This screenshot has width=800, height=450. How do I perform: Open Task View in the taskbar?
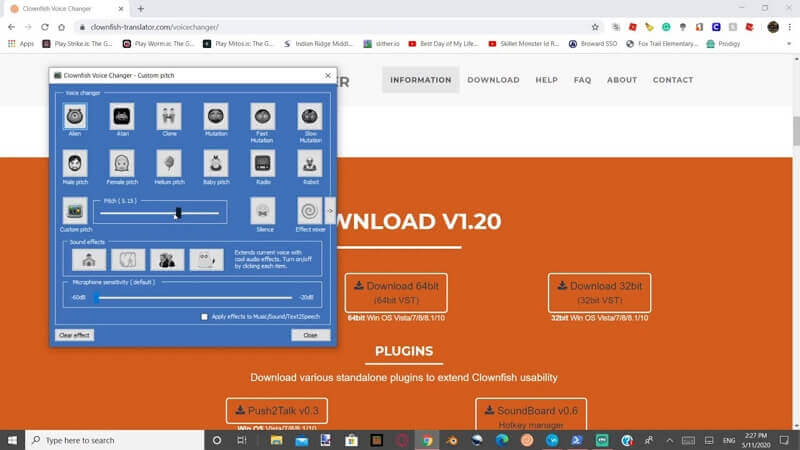242,440
